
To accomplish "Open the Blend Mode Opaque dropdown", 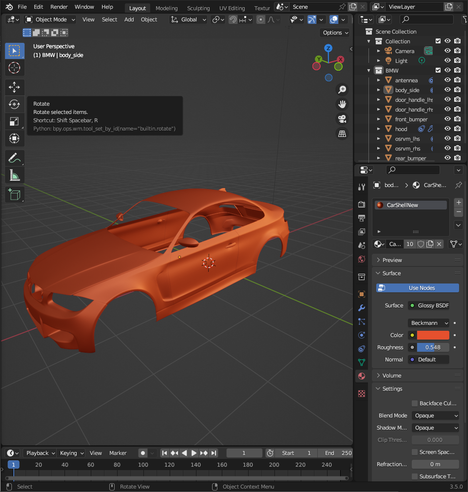I will 435,416.
